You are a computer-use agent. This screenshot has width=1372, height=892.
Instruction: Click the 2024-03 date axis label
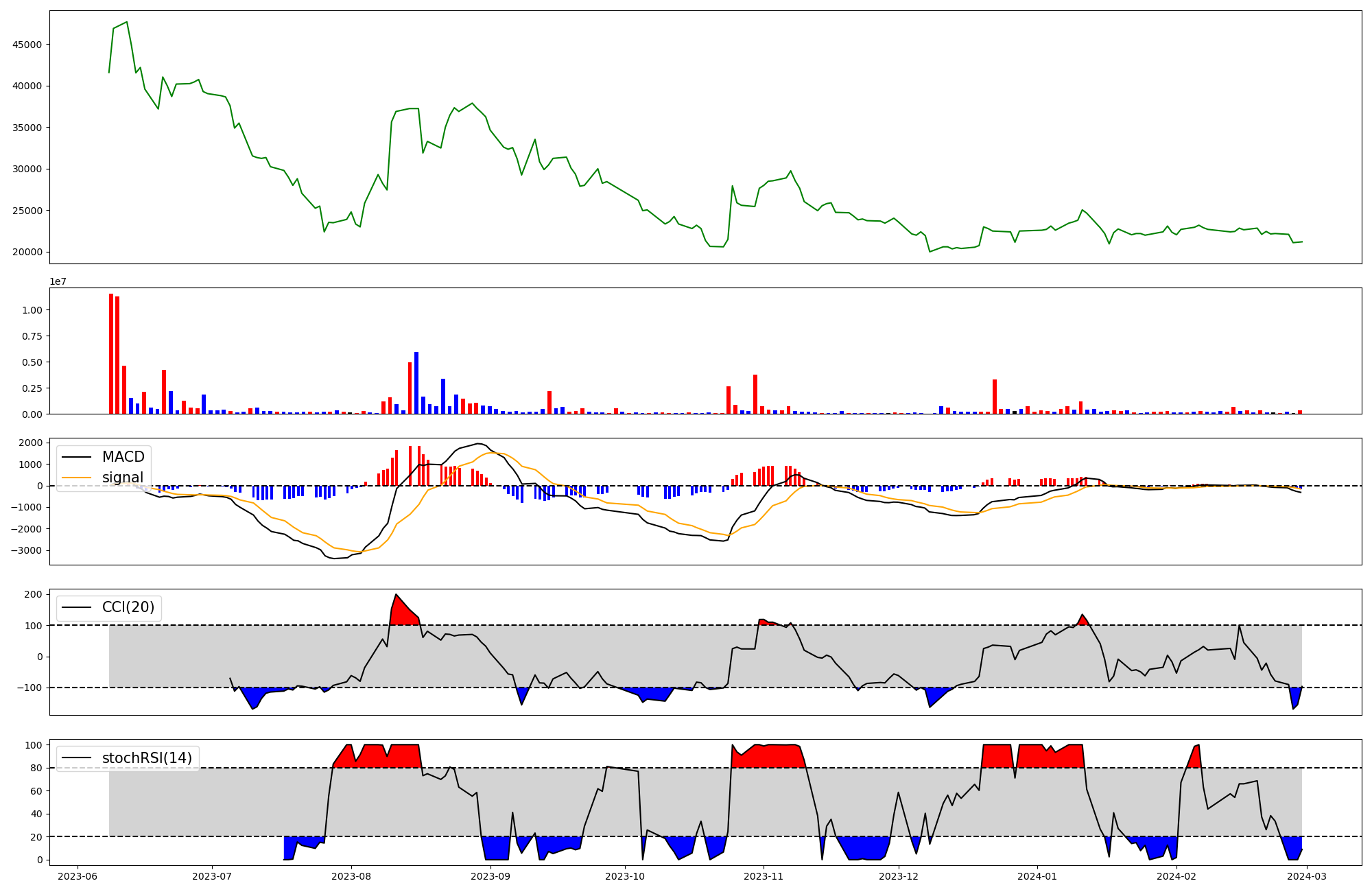pos(1307,876)
